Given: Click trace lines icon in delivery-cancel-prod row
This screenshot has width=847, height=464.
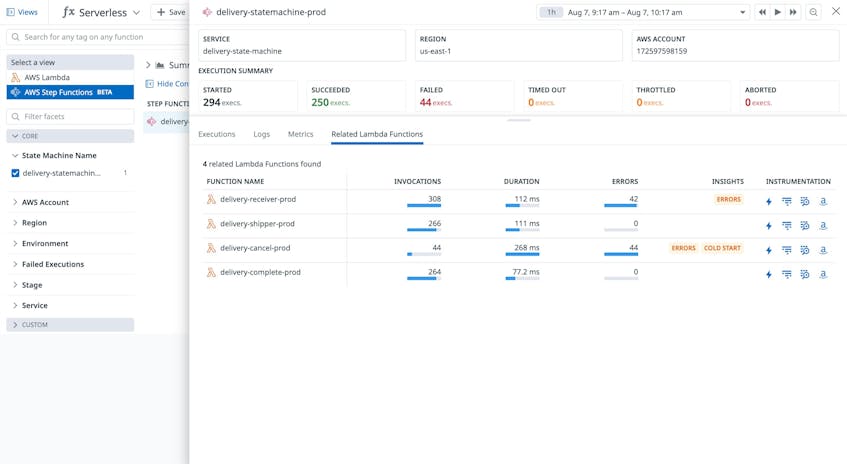Looking at the screenshot, I should [786, 250].
